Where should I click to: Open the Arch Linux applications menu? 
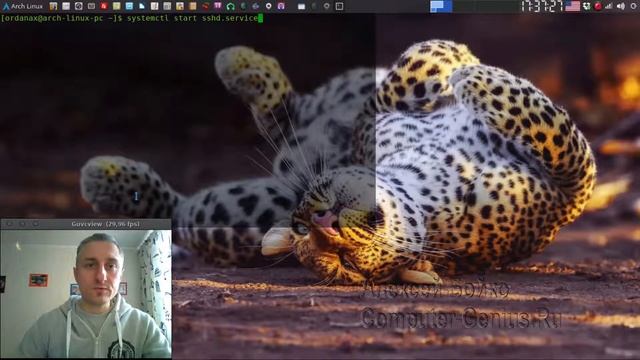coord(23,6)
